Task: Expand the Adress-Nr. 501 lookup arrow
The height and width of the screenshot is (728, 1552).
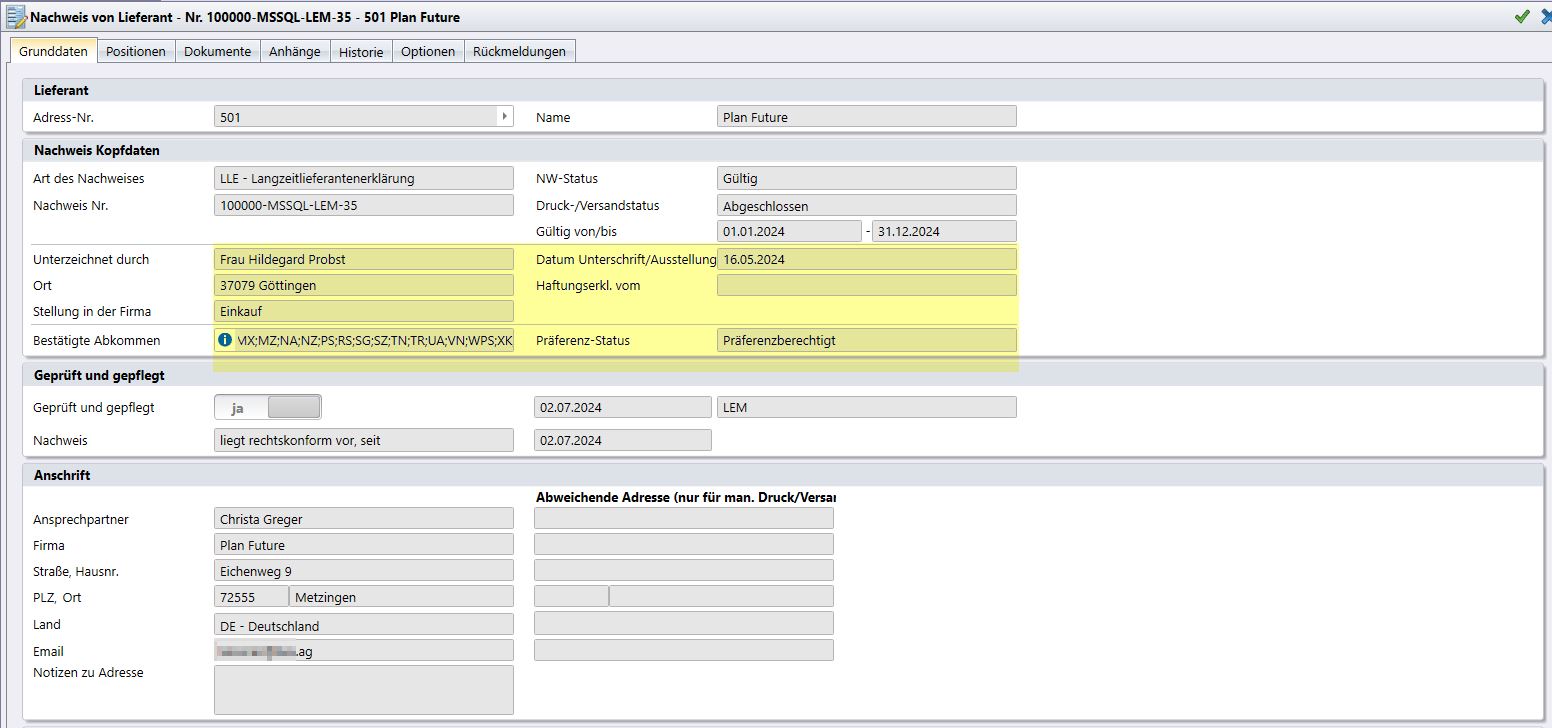Action: pos(504,117)
